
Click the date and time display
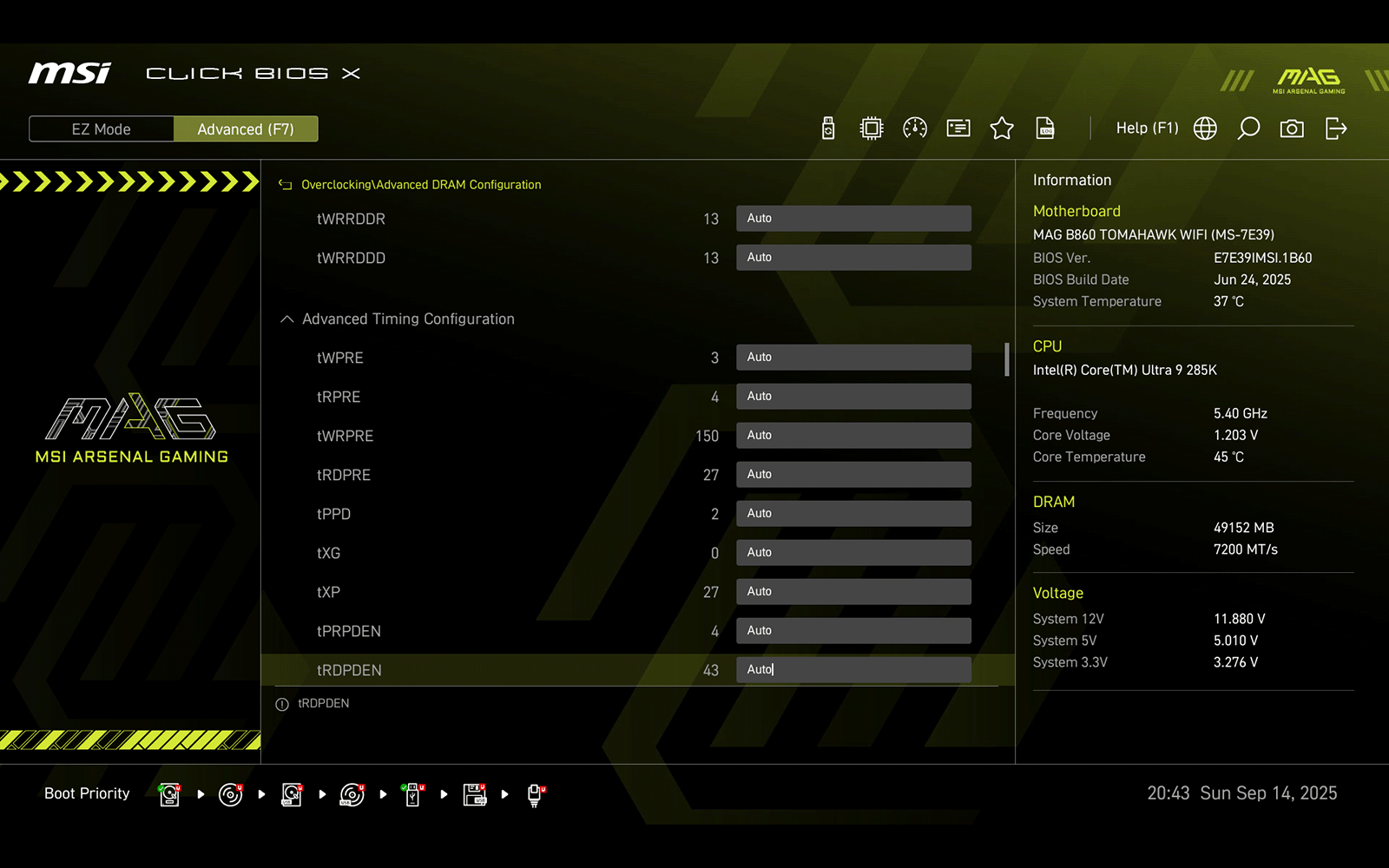(x=1242, y=793)
